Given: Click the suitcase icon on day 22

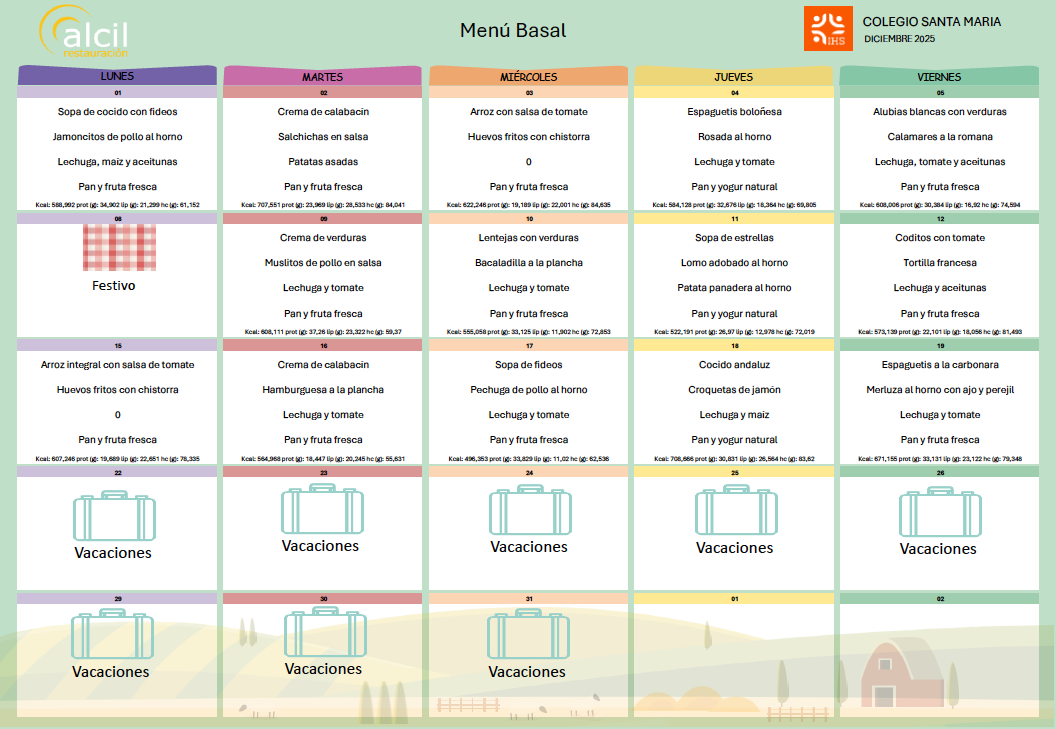Looking at the screenshot, I should (x=114, y=516).
